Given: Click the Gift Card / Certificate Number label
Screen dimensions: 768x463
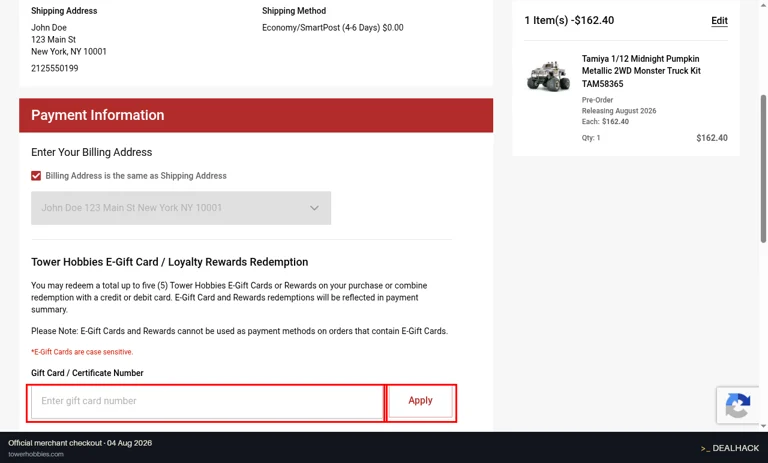Looking at the screenshot, I should (87, 373).
